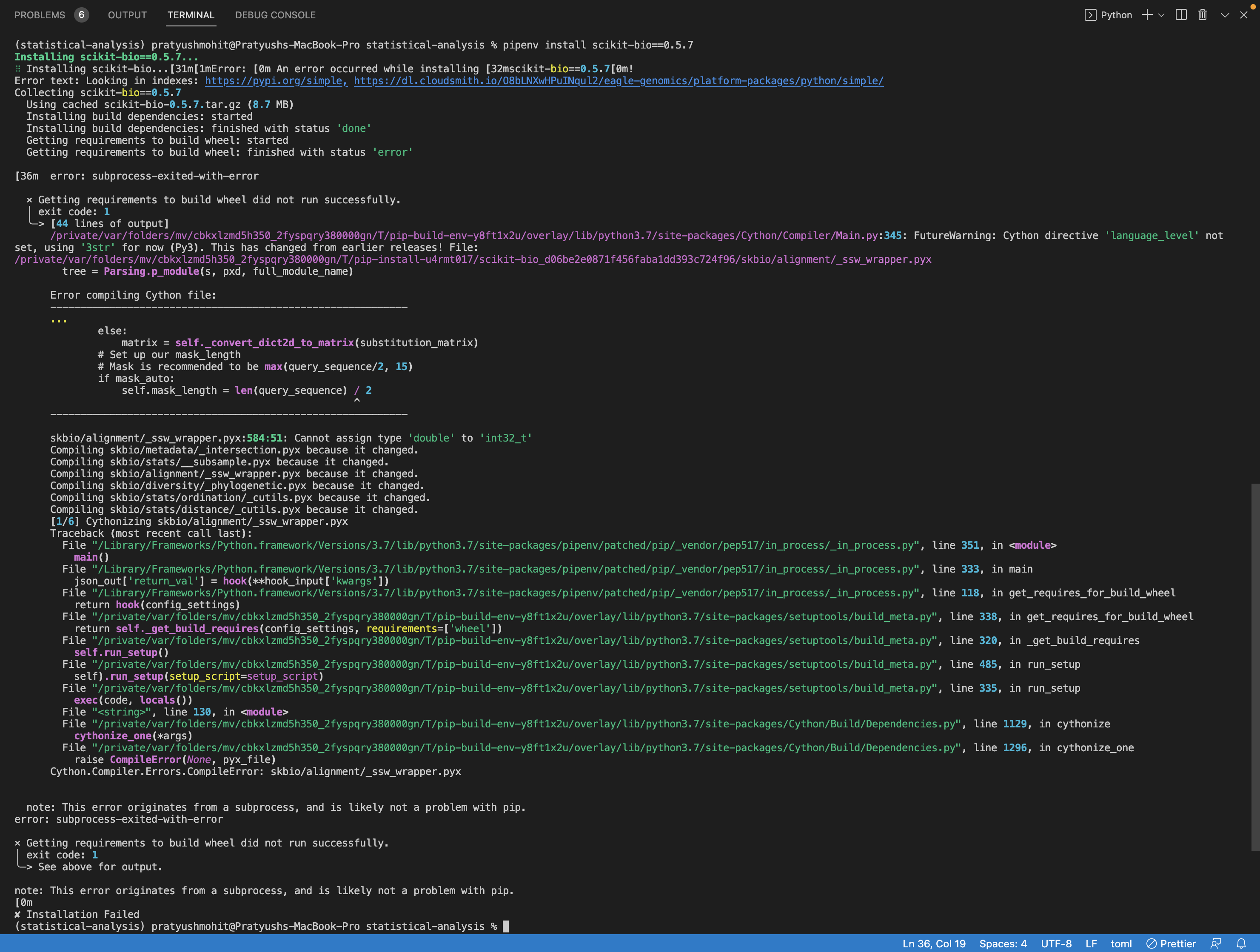Click the Problems count badge showing 6
Image resolution: width=1260 pixels, height=952 pixels.
pyautogui.click(x=81, y=15)
